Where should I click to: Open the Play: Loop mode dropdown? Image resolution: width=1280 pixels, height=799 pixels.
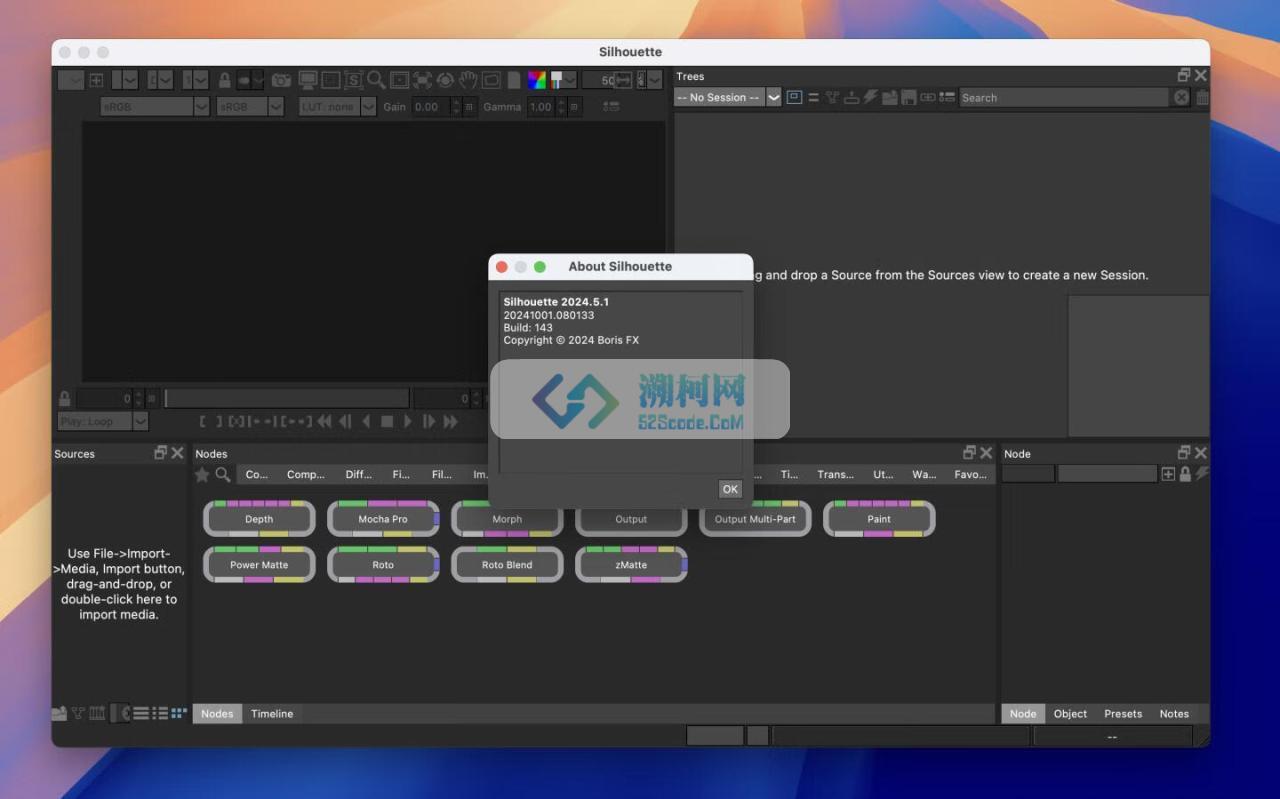(x=103, y=421)
